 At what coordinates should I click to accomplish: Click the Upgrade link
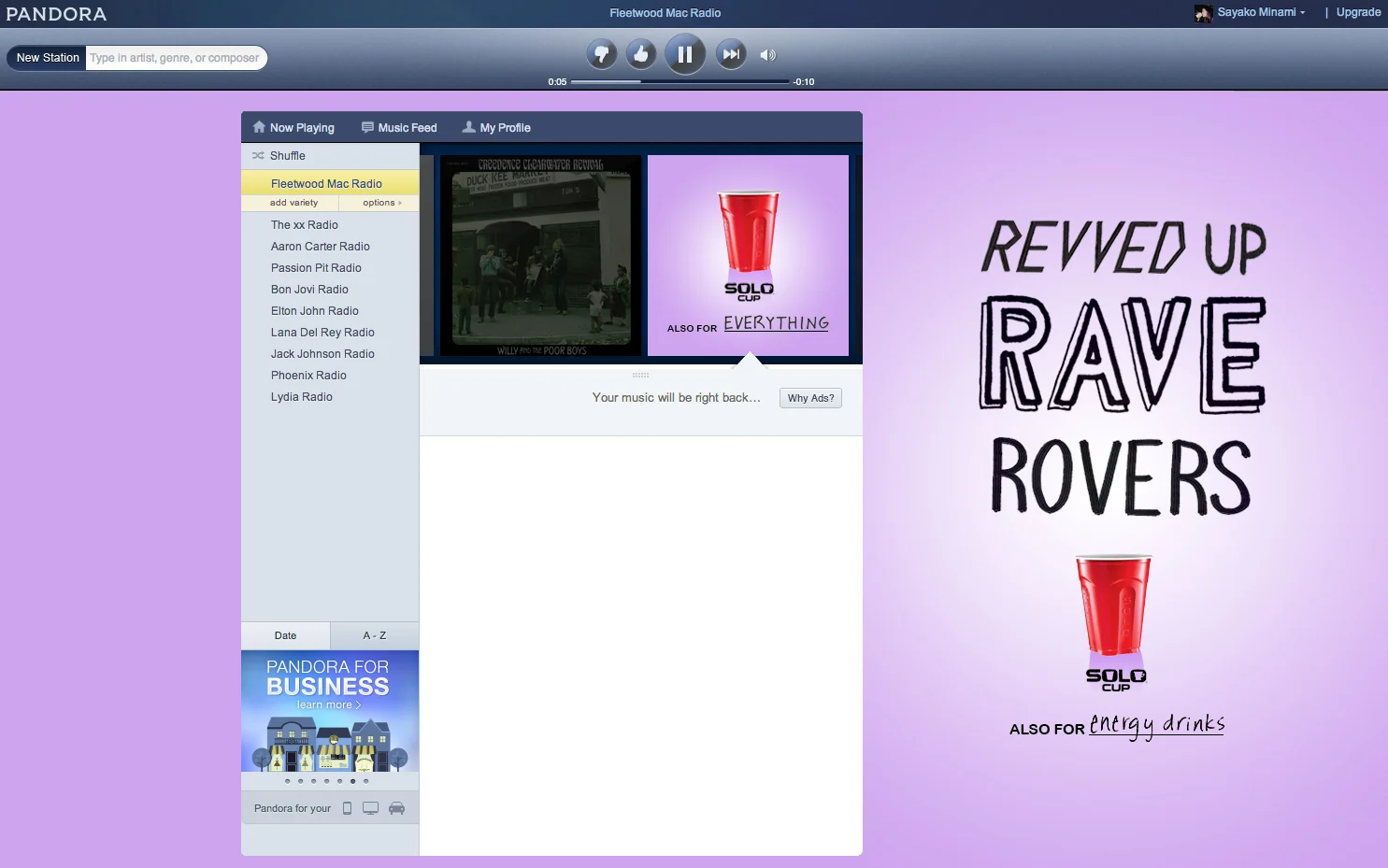[x=1358, y=12]
